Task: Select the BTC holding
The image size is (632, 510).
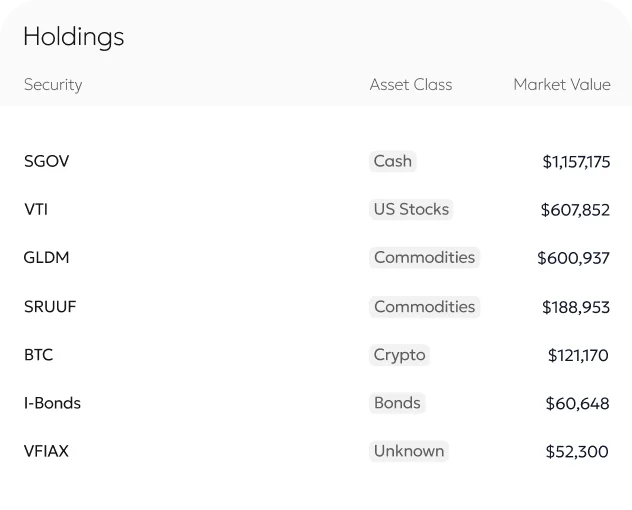Action: pyautogui.click(x=39, y=355)
